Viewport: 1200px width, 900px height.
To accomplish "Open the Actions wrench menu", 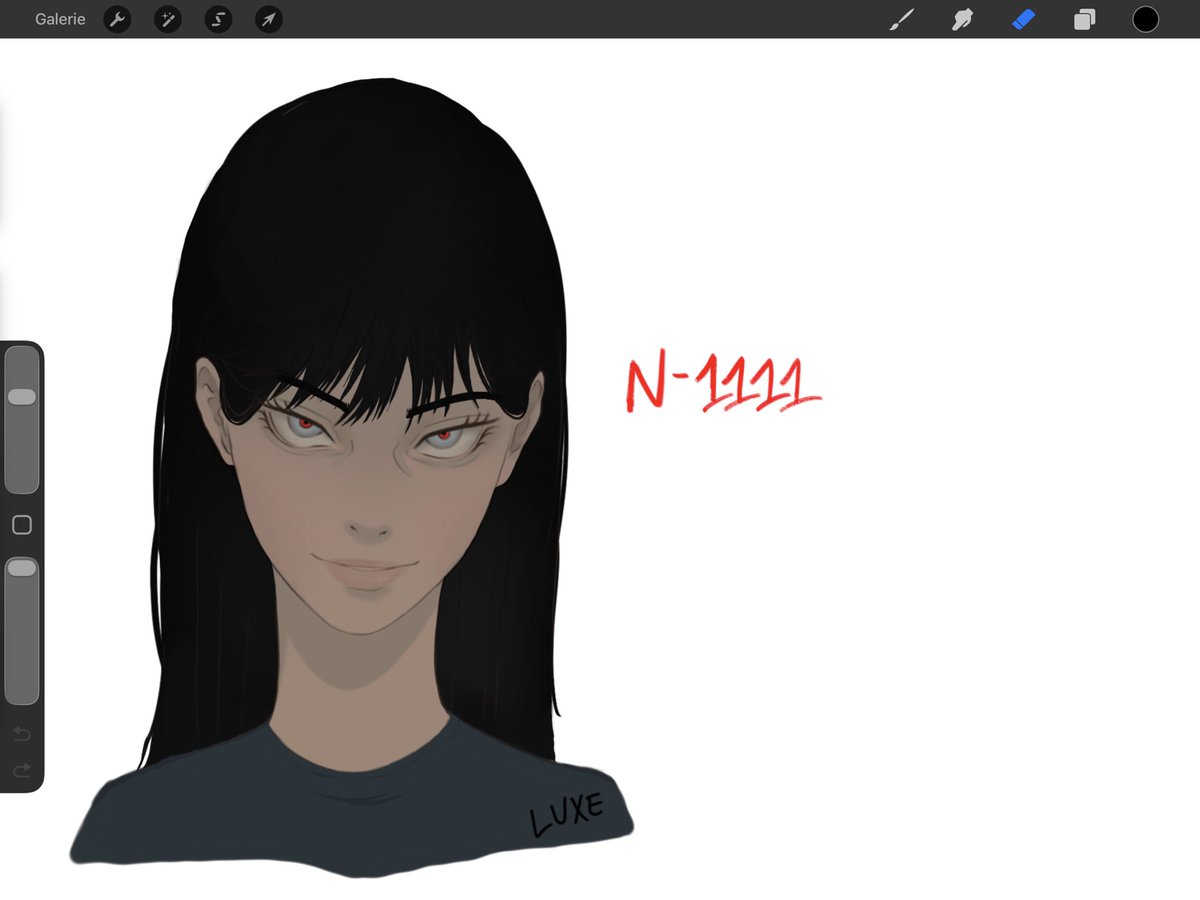I will pos(117,19).
